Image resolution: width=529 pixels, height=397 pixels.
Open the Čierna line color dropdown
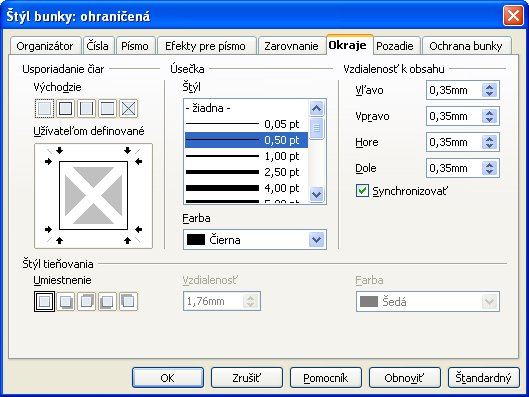point(316,240)
